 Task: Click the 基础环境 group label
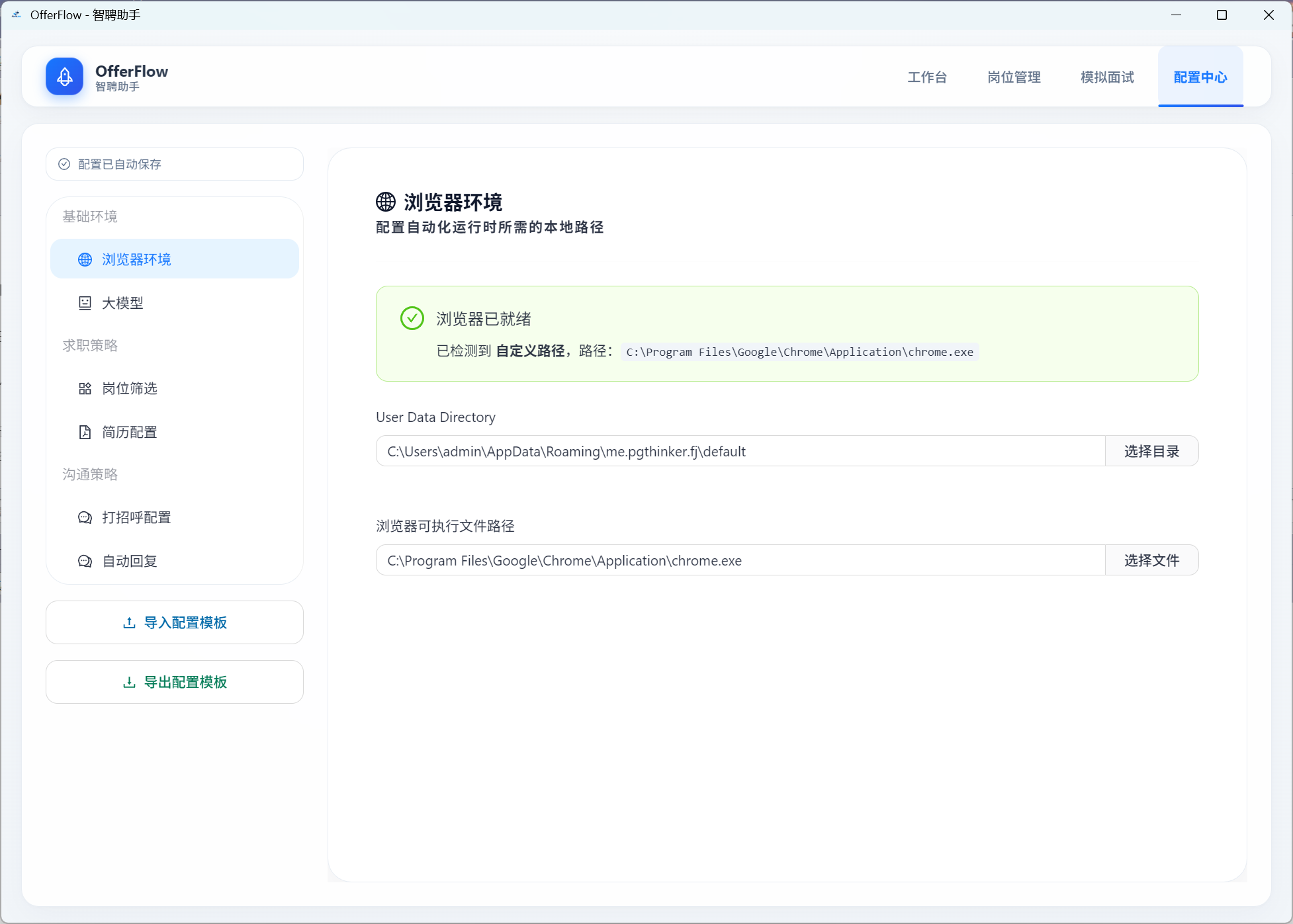tap(90, 216)
